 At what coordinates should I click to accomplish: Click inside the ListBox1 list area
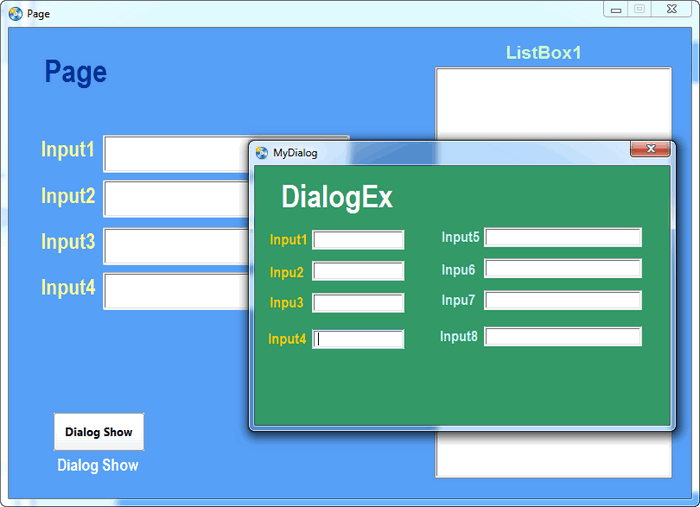553,100
